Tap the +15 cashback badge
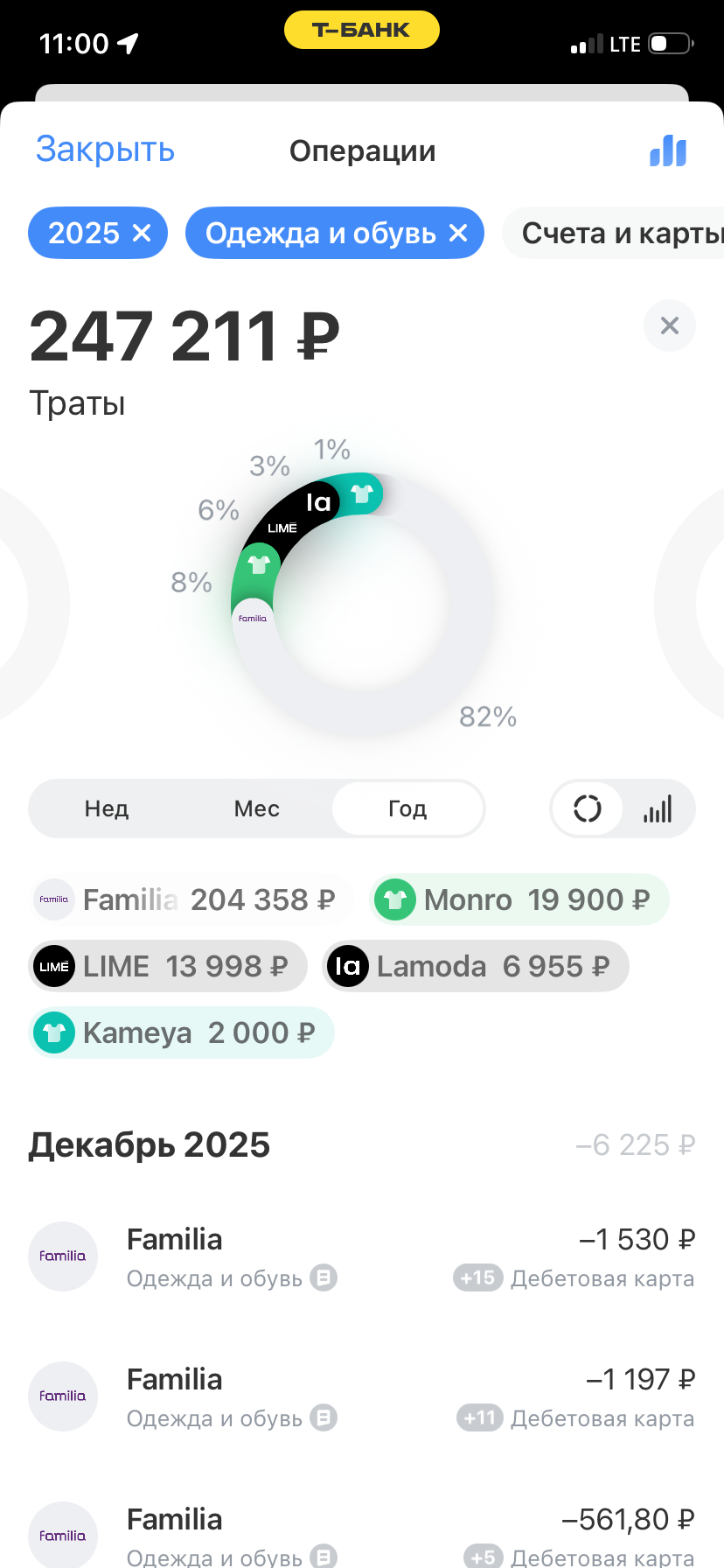Viewport: 724px width, 1568px height. coord(477,1278)
